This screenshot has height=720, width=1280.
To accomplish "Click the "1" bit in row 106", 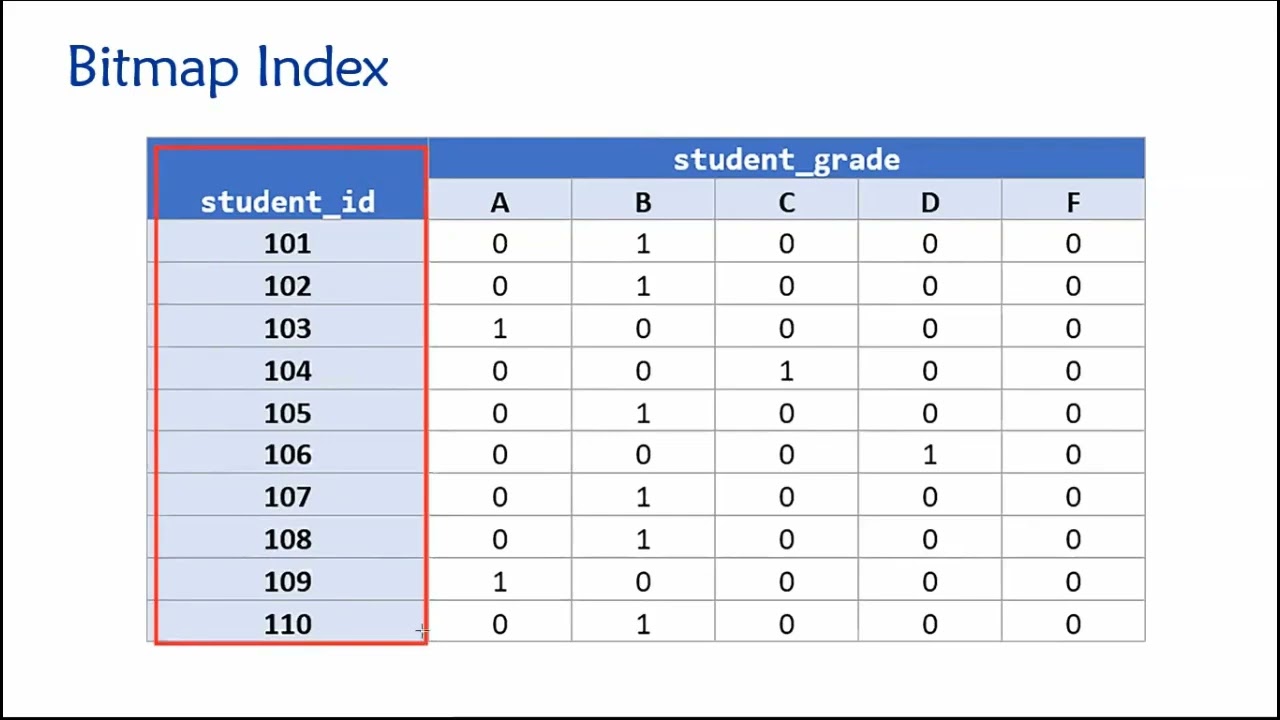I will (930, 454).
